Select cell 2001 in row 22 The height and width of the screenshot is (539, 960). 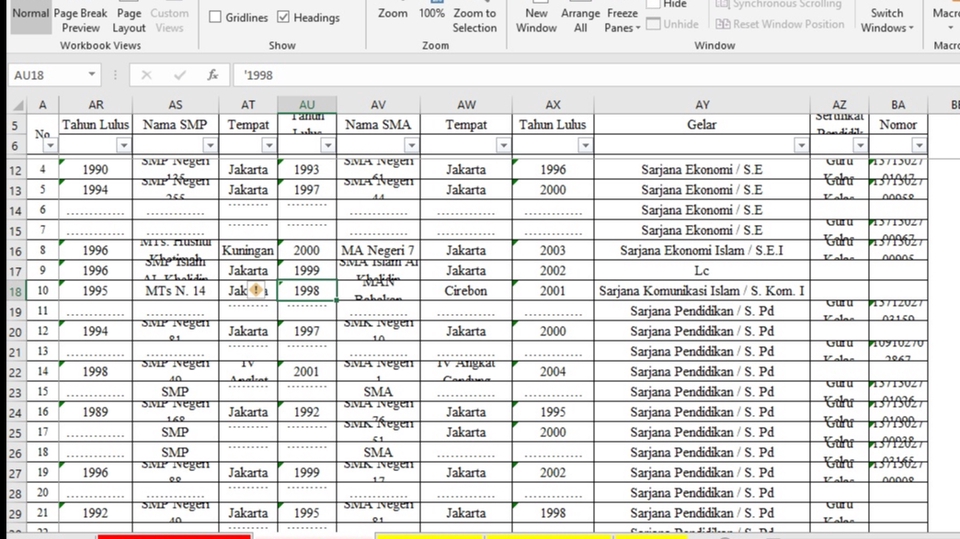(307, 372)
